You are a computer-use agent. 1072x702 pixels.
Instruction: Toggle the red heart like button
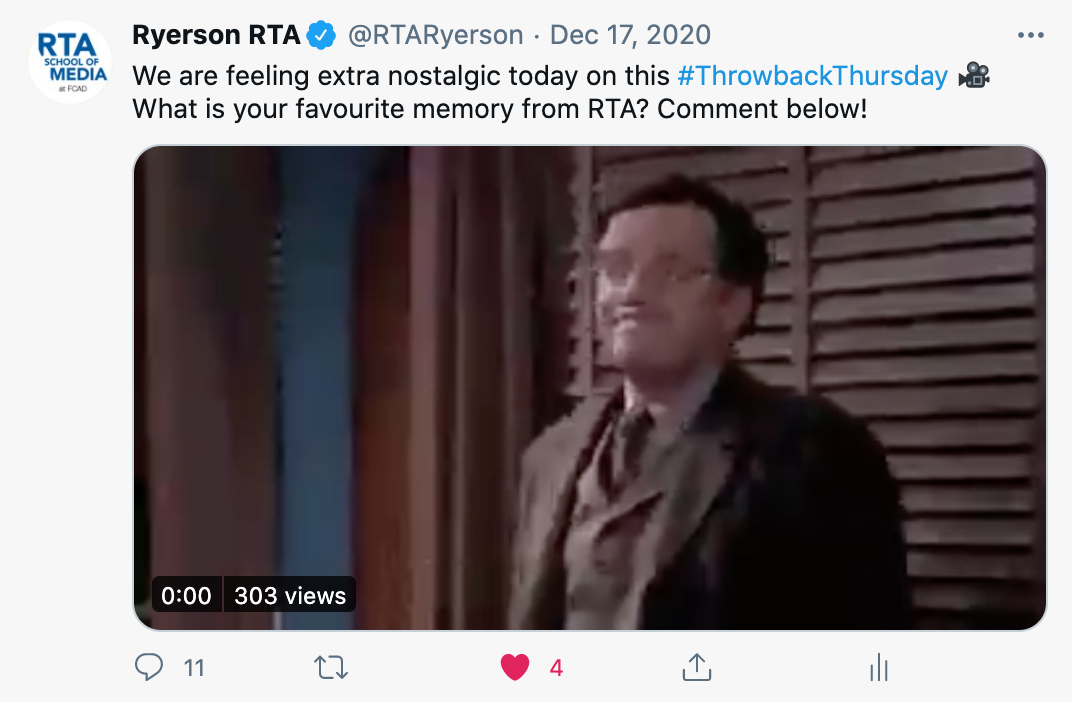coord(515,667)
